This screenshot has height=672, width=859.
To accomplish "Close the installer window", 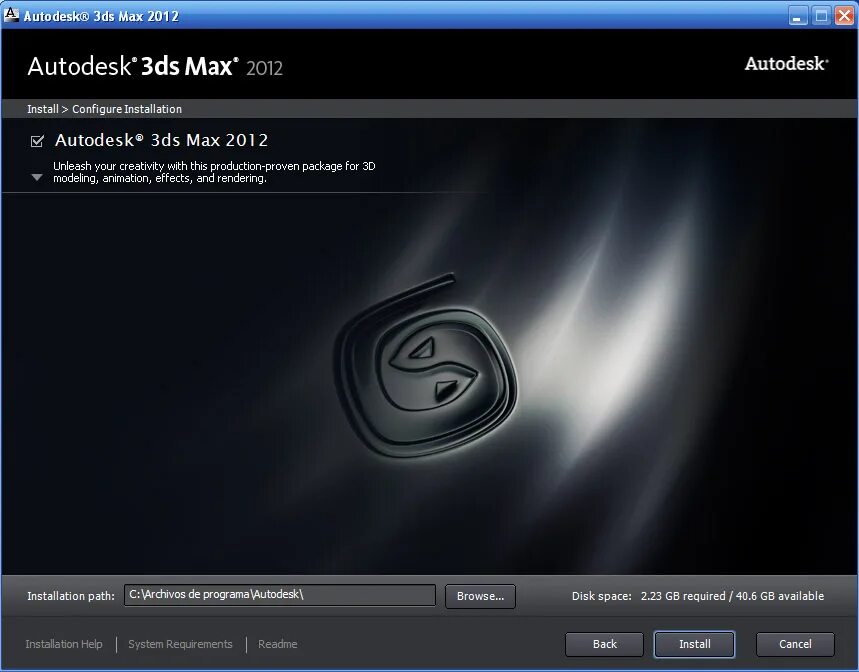I will tap(844, 16).
